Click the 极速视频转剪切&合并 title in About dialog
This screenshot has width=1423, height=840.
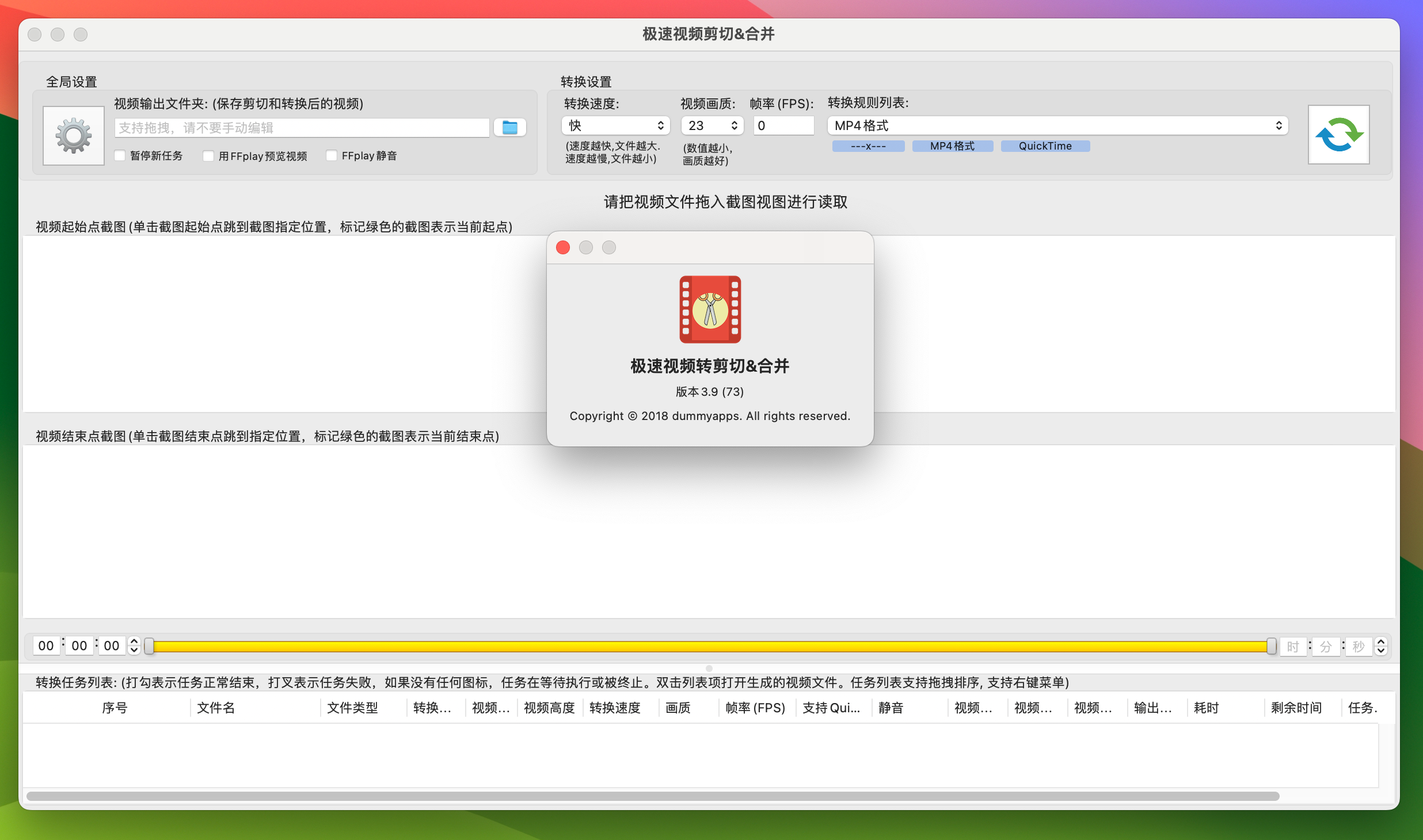pos(710,366)
